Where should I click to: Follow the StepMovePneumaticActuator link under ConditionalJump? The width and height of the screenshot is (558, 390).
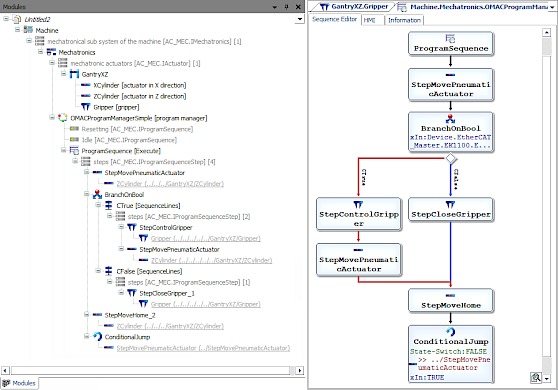click(x=203, y=348)
